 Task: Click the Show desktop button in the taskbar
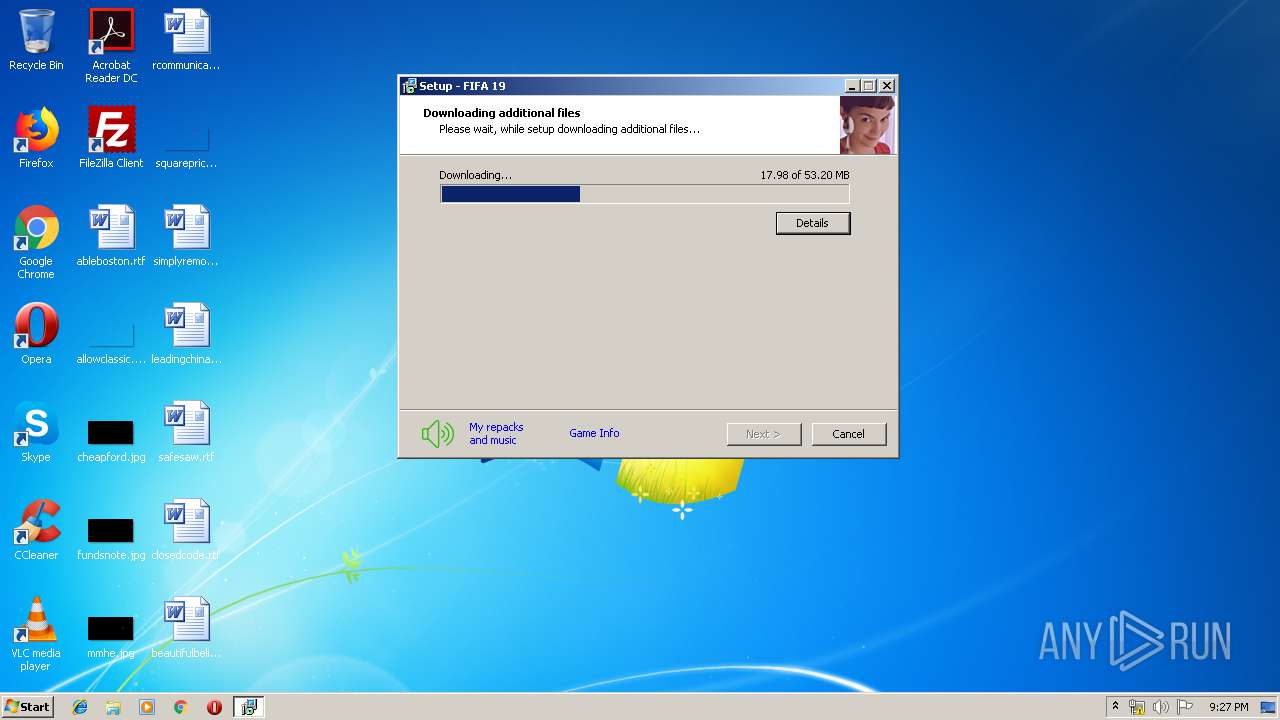1269,707
